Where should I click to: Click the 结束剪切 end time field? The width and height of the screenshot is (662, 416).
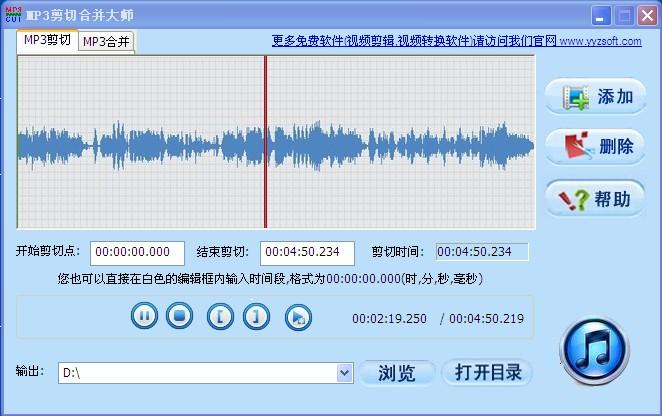click(307, 252)
